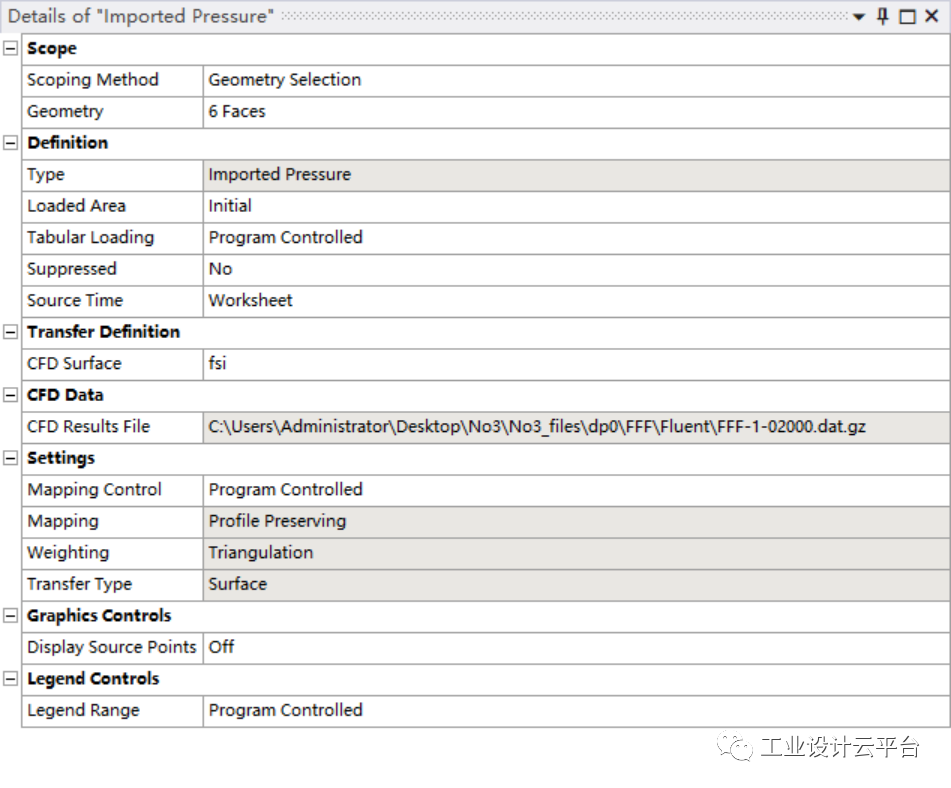Open Tabular Loading Program Controlled value
This screenshot has width=951, height=788.
coord(576,238)
